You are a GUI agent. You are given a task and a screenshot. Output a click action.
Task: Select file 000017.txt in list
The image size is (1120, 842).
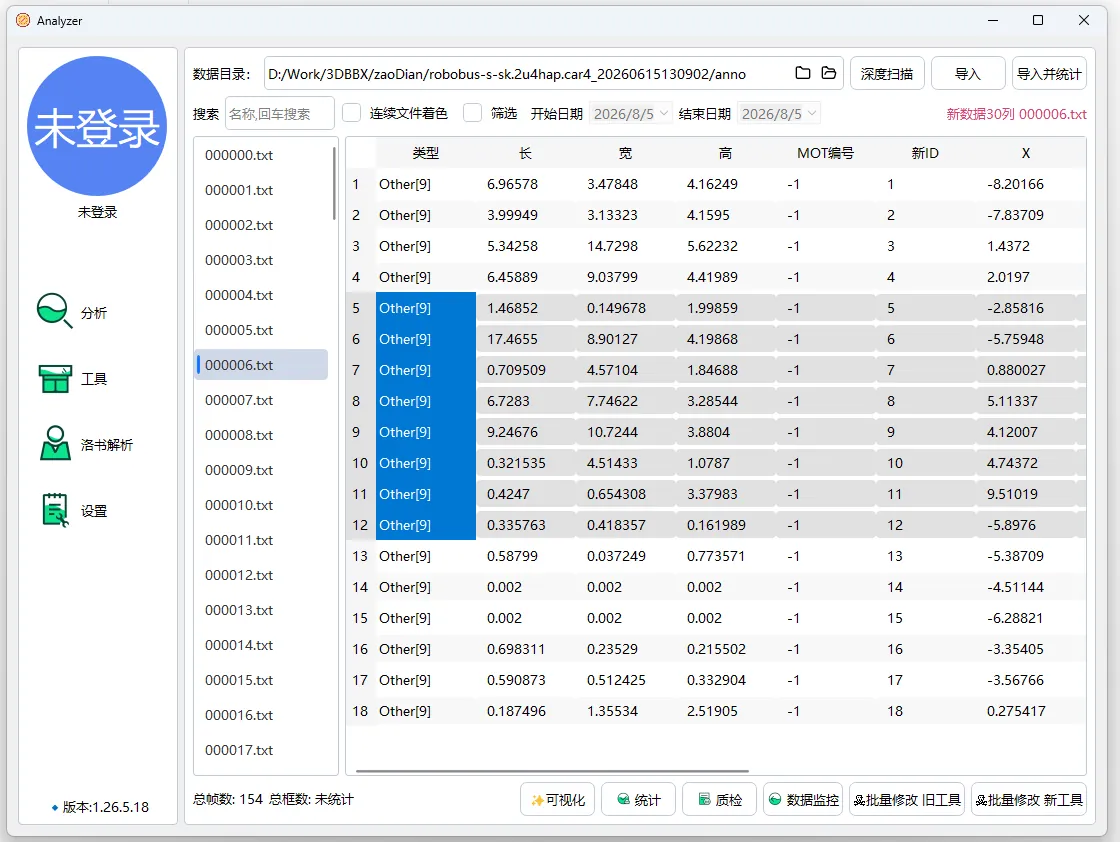click(x=261, y=750)
